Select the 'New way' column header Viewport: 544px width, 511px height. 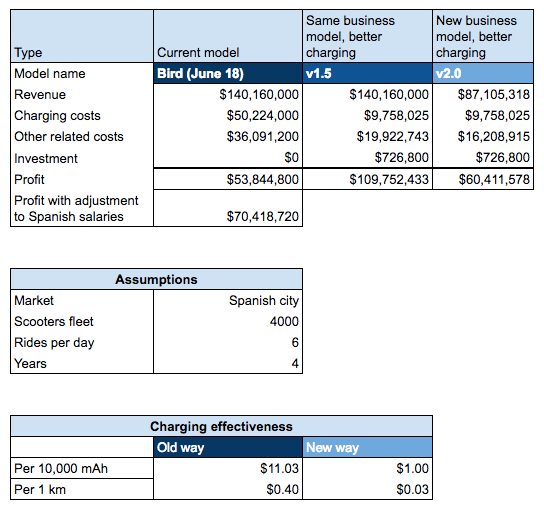point(367,448)
